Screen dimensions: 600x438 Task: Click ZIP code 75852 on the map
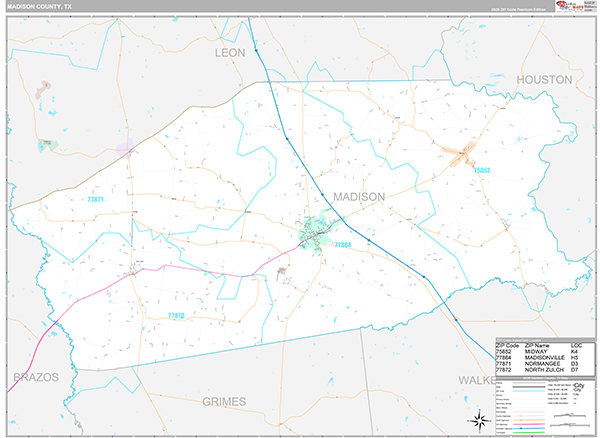click(482, 170)
